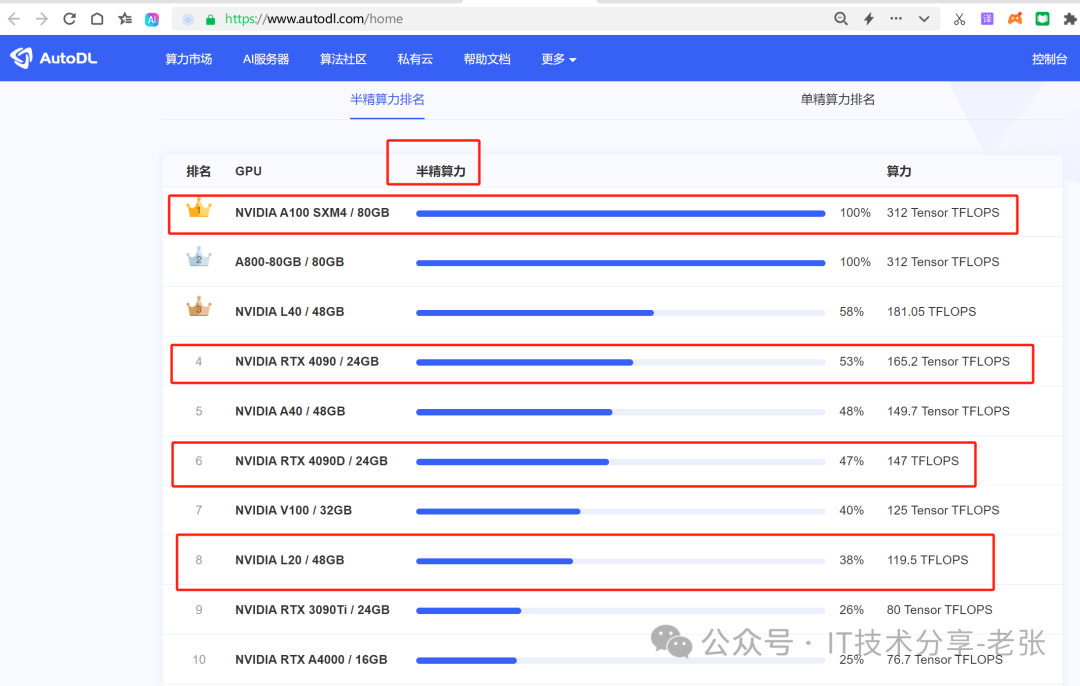Click the gold rank 1 crown icon

coord(199,208)
